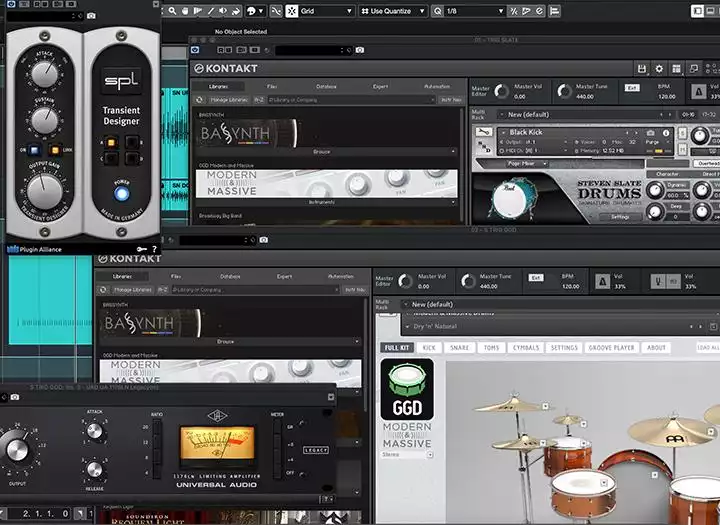
Task: Click the wrench edit icon beside Black Kick
Action: coord(483,132)
